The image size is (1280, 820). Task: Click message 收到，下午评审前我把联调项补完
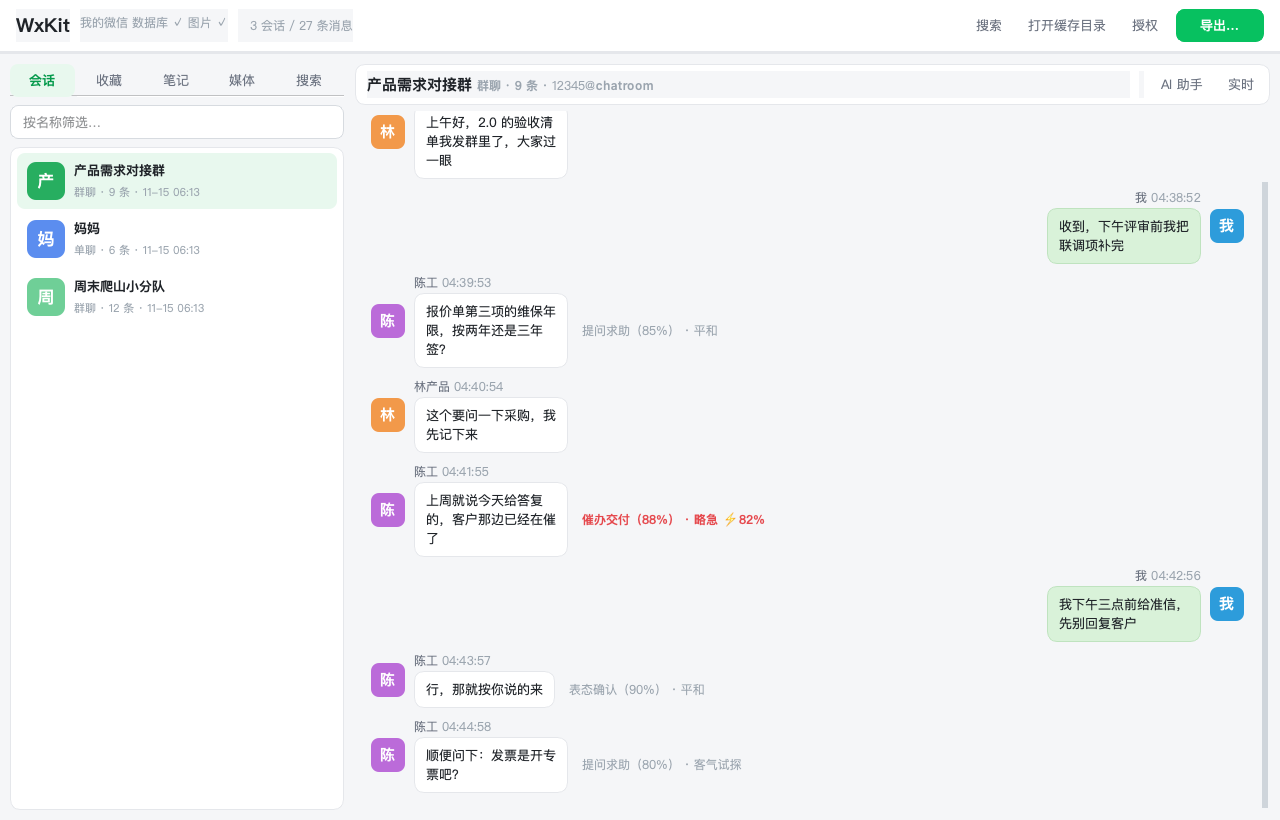point(1124,236)
